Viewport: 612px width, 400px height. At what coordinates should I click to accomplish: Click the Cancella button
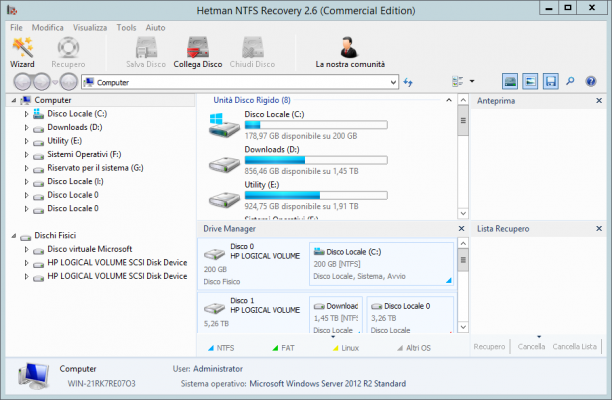point(531,346)
